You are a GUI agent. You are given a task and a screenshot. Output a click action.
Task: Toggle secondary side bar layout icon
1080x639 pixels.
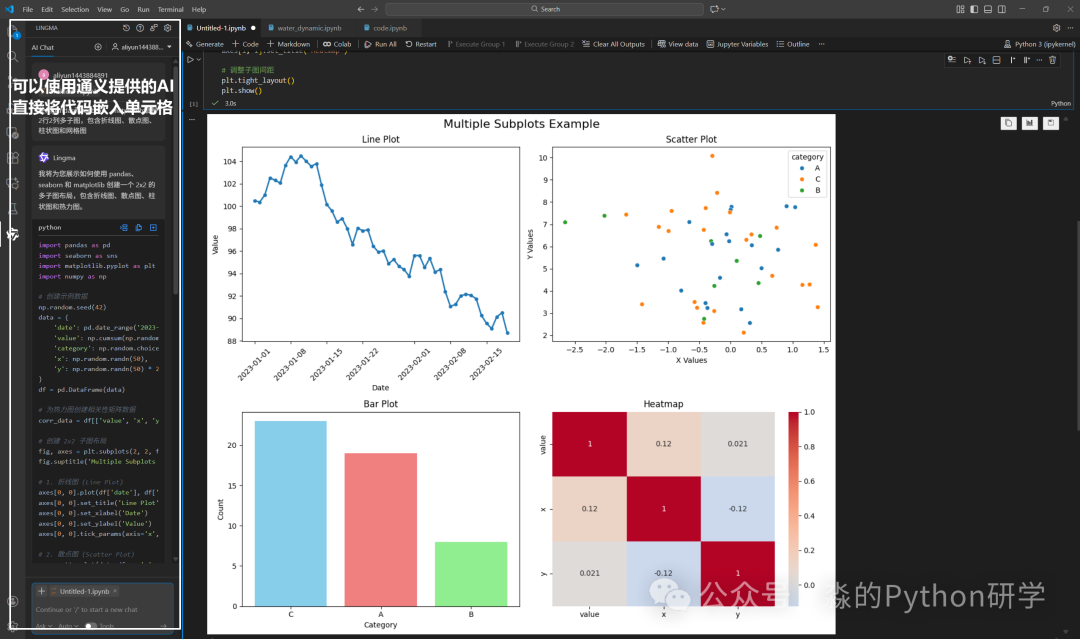(1001, 9)
